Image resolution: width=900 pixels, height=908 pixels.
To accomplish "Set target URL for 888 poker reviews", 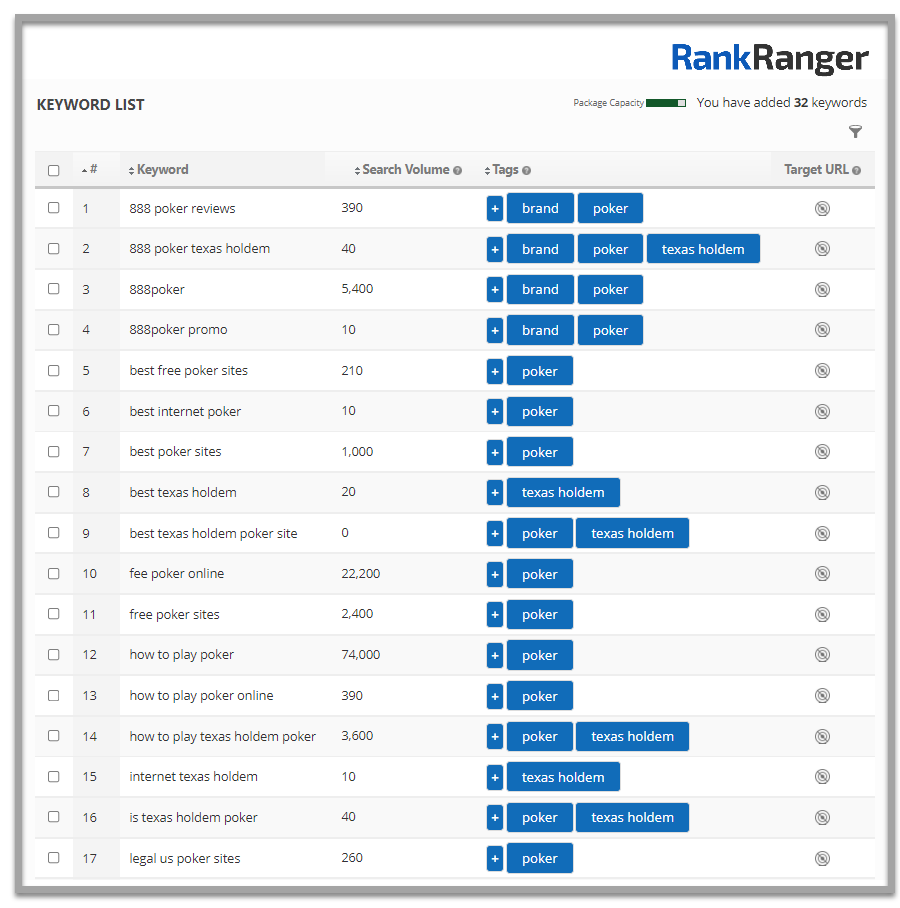I will pos(822,208).
